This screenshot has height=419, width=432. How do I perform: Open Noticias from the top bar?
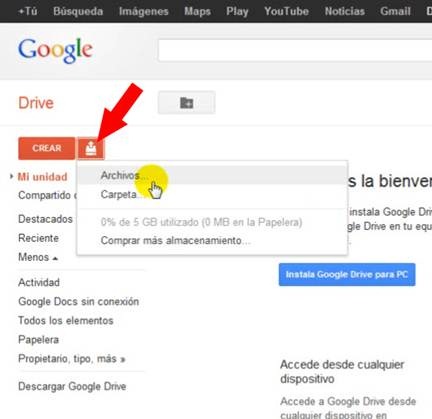tap(345, 11)
